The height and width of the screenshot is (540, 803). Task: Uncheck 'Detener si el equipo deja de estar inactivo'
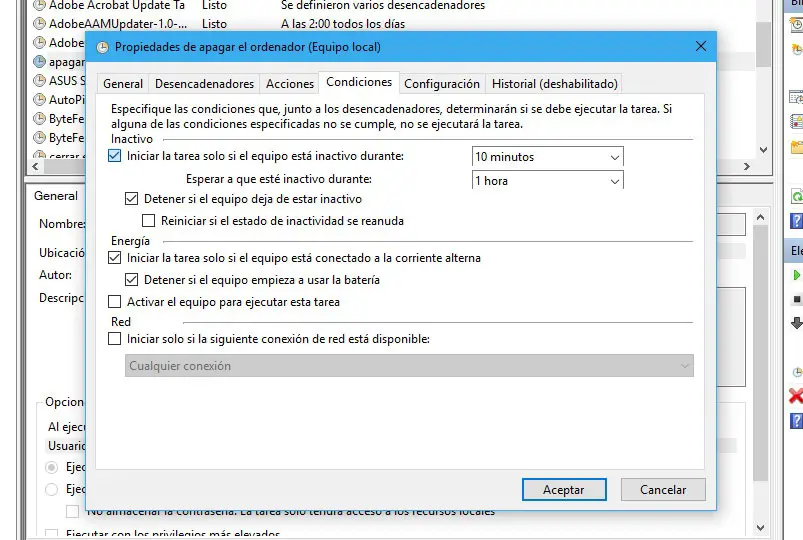(x=132, y=199)
